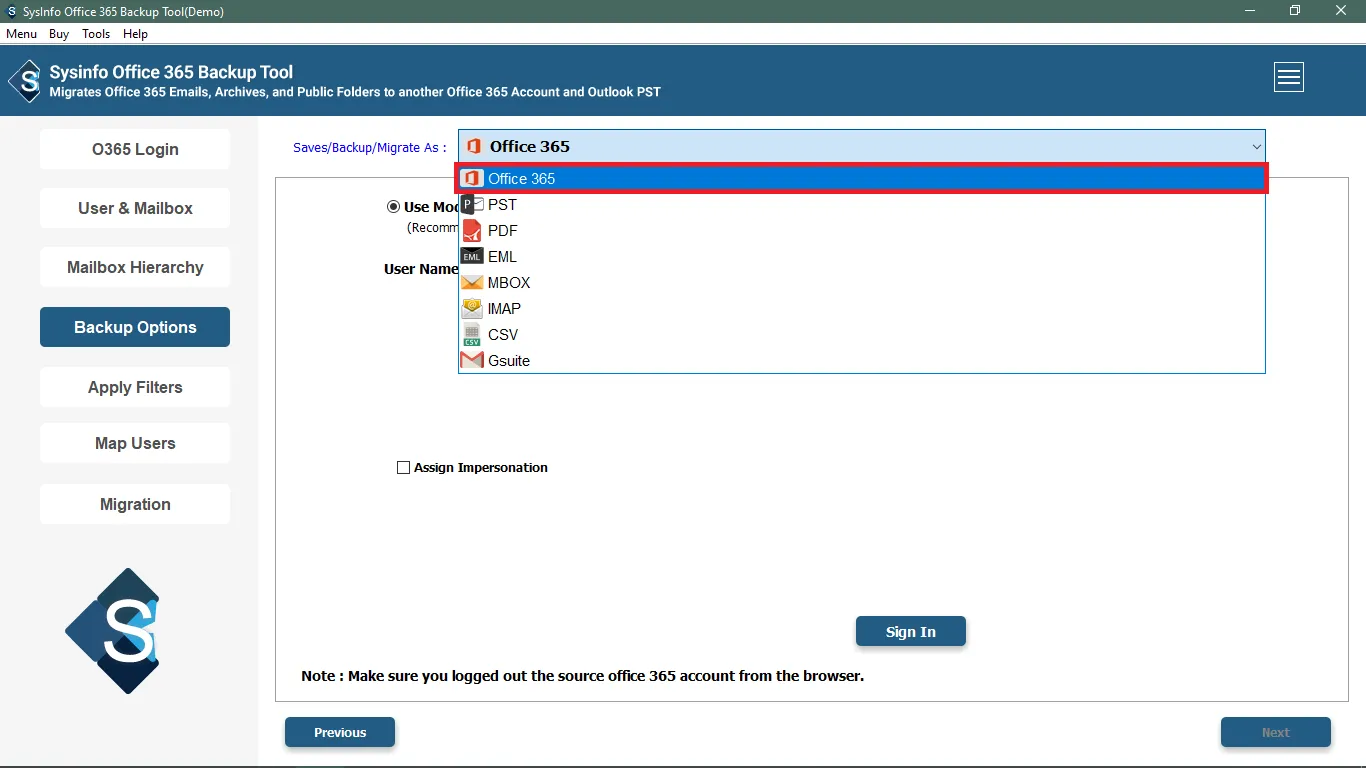Click the large Sysinfo logo in the sidebar
The image size is (1366, 768).
(x=113, y=631)
